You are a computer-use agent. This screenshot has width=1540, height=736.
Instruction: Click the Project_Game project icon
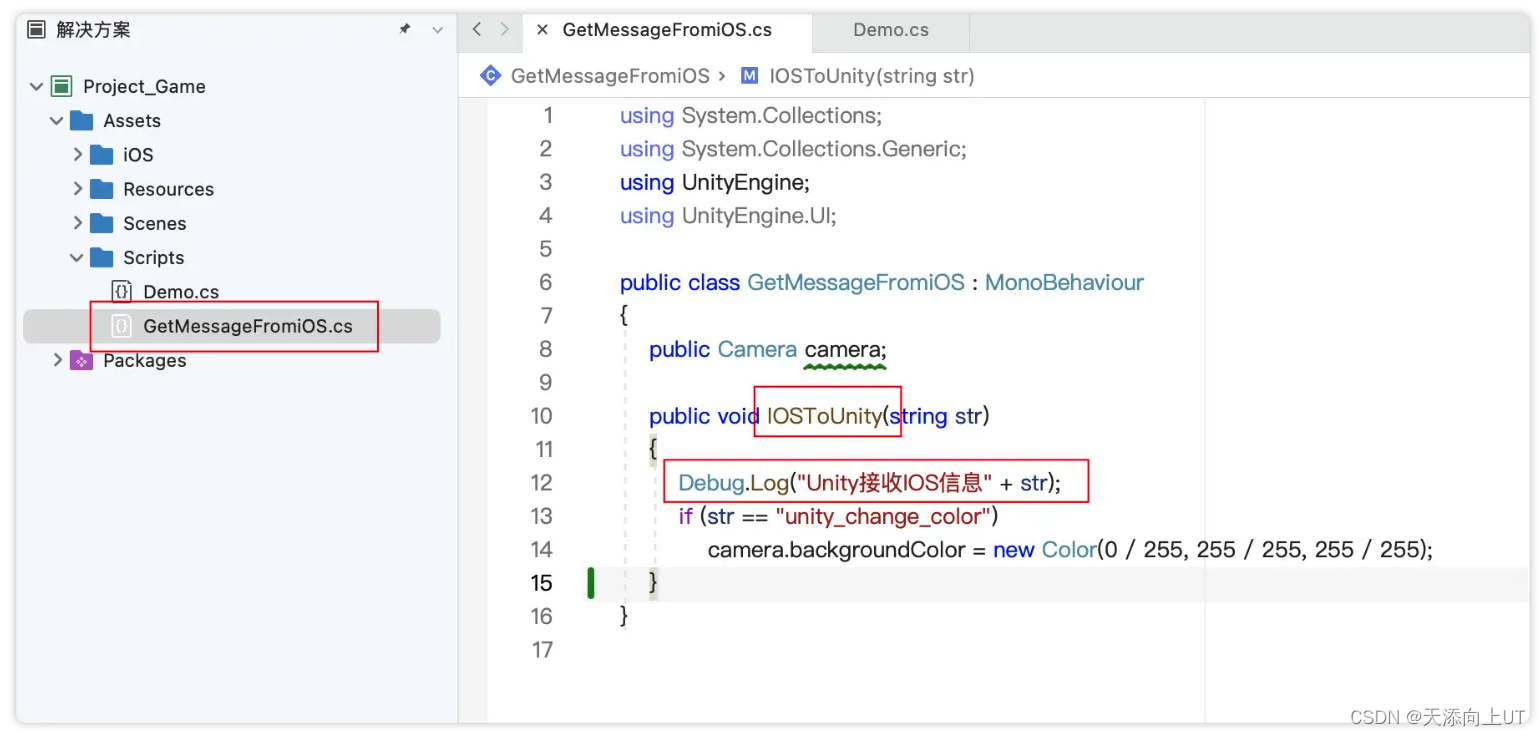click(x=62, y=87)
